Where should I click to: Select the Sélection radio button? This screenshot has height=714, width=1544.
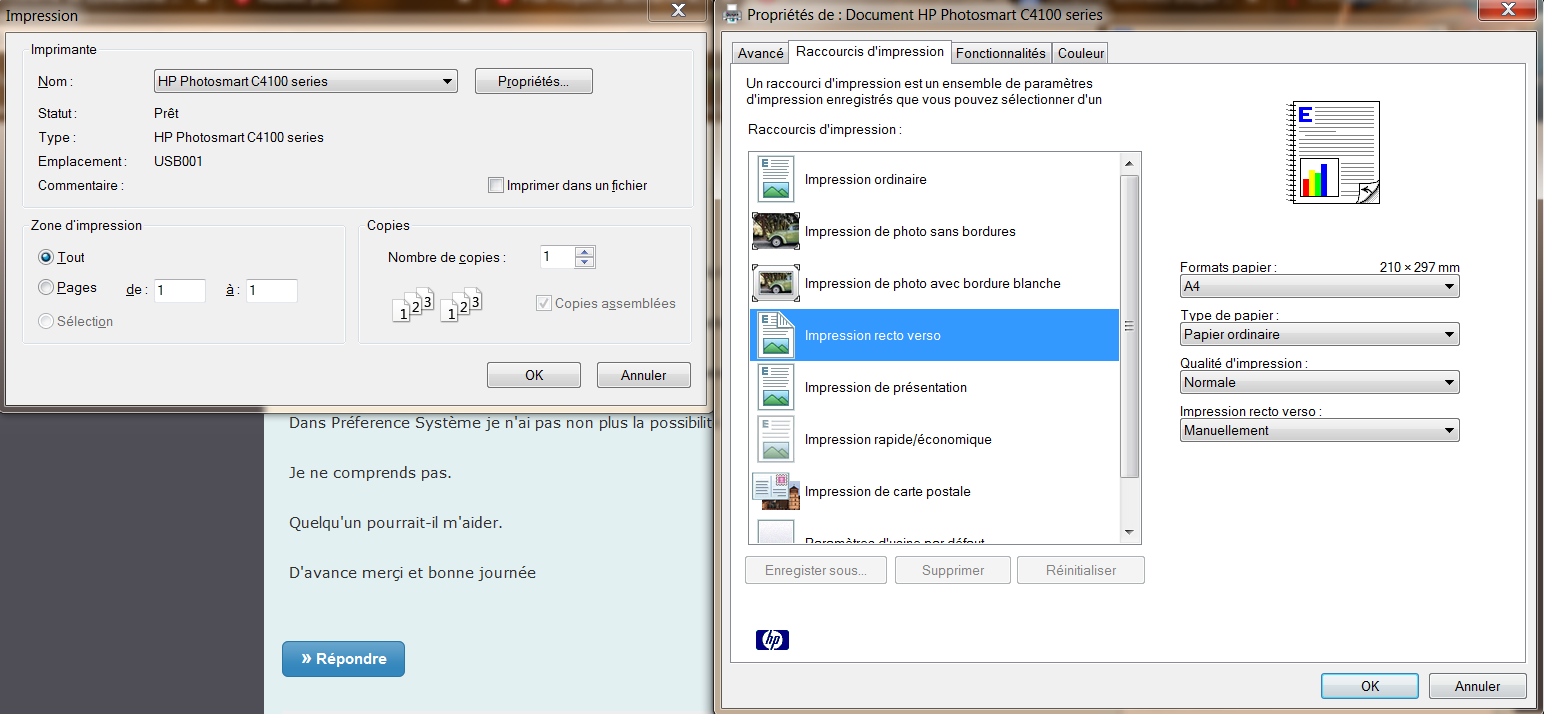click(46, 321)
